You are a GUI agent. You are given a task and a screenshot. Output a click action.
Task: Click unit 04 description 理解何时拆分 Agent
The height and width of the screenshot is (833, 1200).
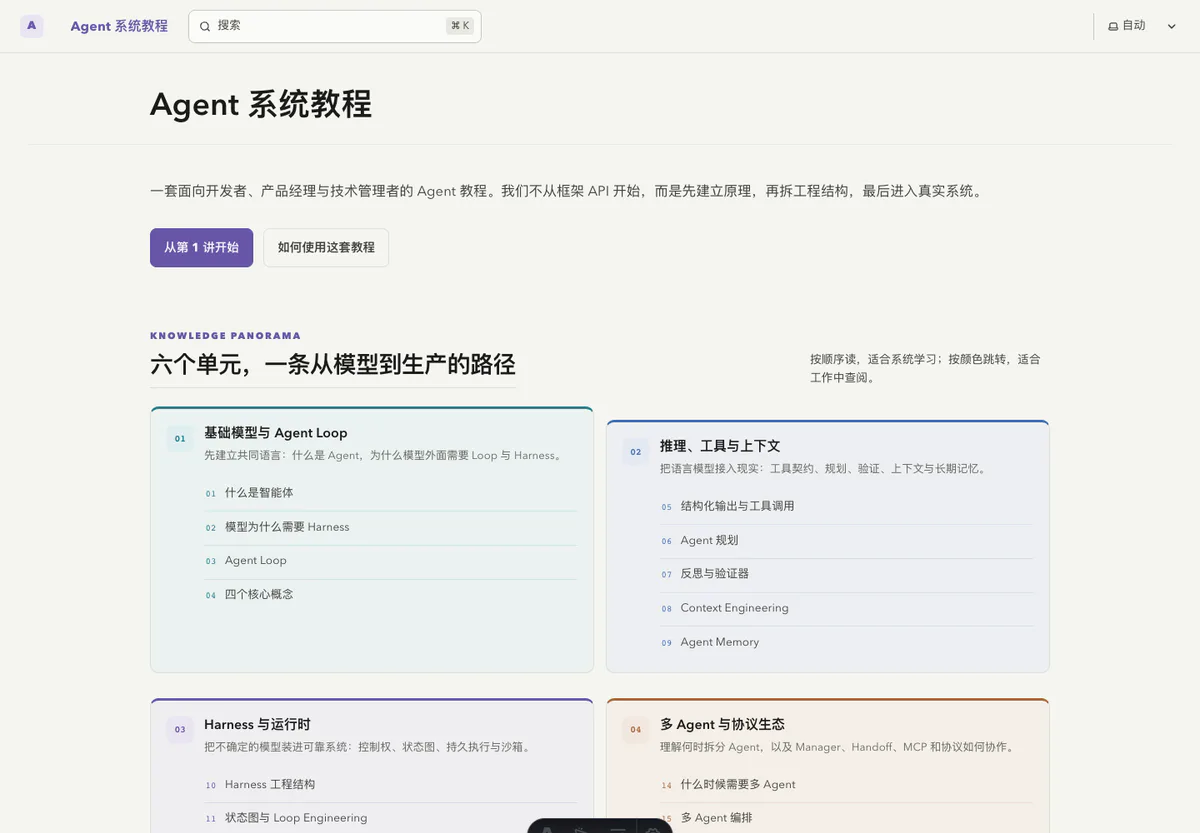click(838, 747)
